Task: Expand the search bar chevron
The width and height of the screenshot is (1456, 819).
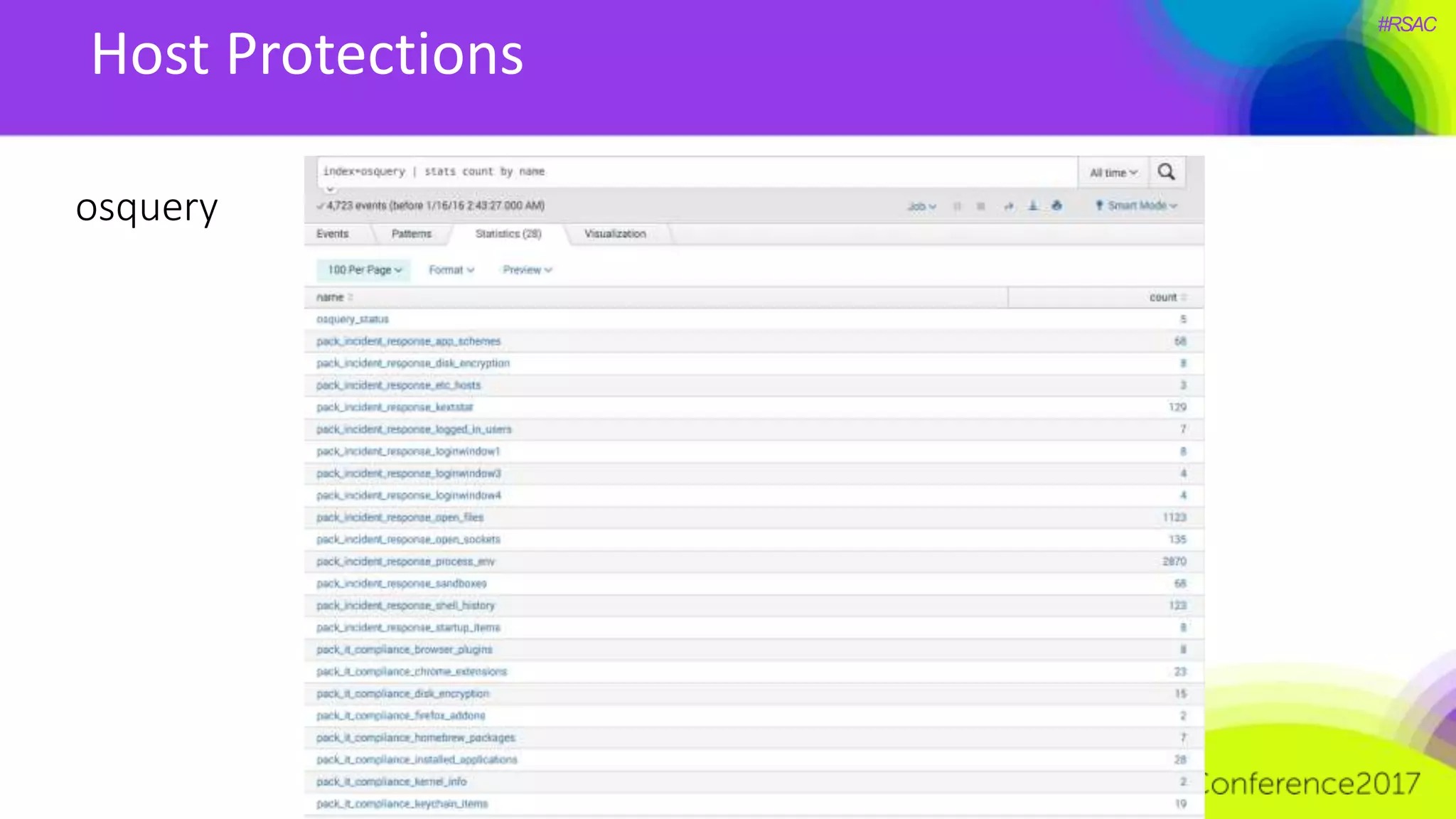Action: pos(330,189)
